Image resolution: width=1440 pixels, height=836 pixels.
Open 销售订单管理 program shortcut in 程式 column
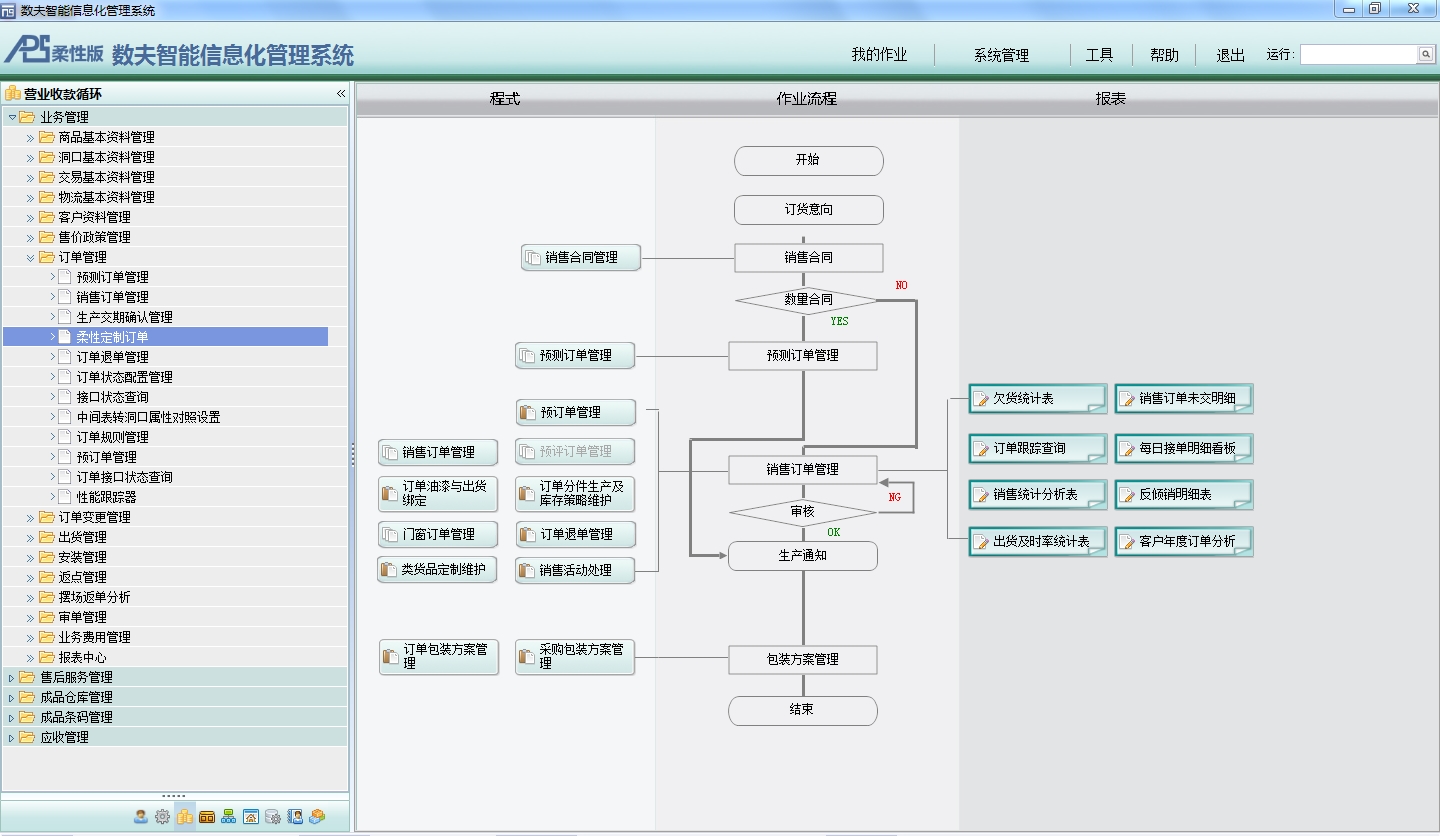click(438, 452)
